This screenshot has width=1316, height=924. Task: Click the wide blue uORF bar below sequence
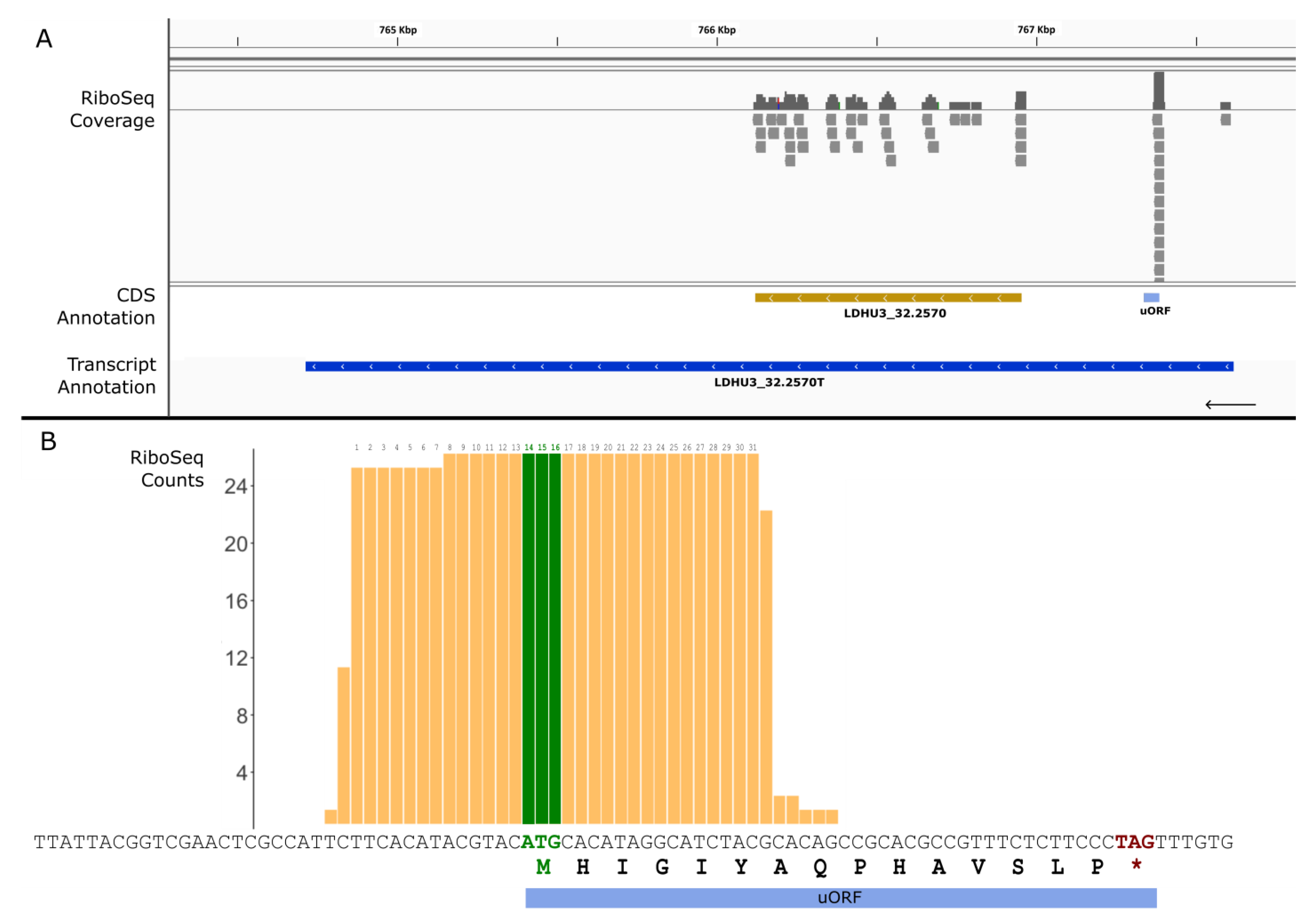(x=840, y=898)
